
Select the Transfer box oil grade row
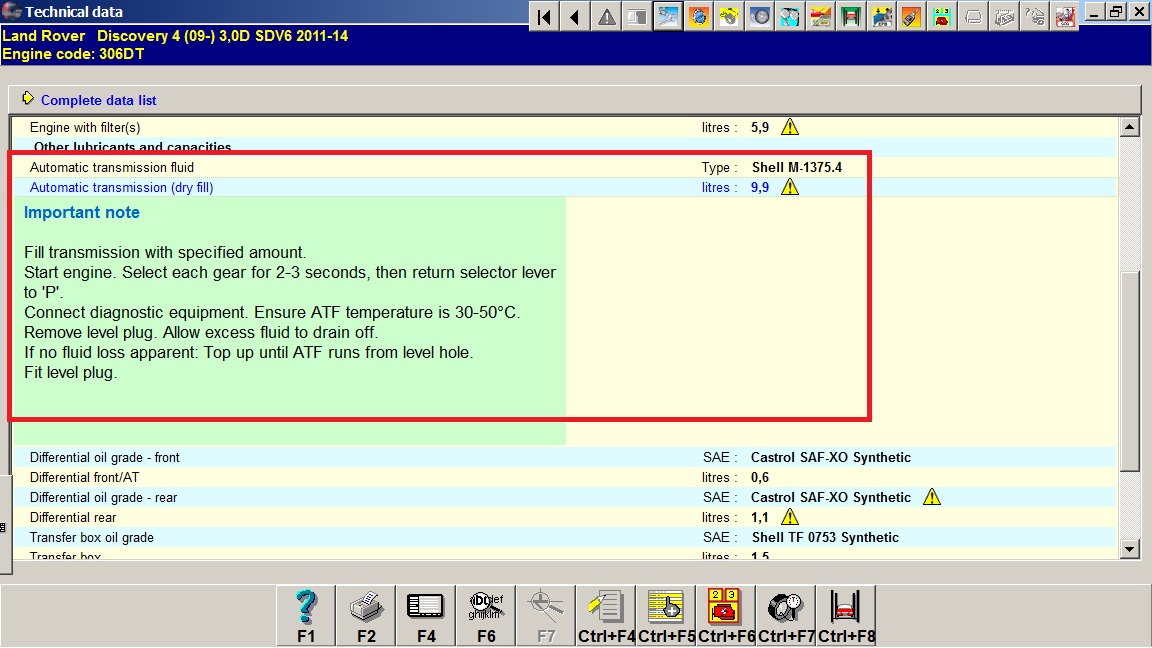(x=92, y=537)
